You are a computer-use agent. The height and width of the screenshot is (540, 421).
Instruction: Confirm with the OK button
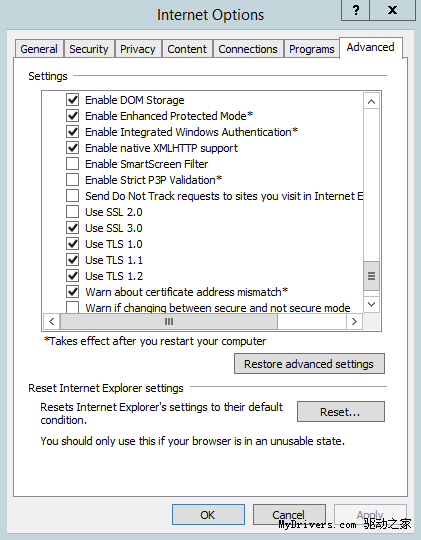[208, 515]
